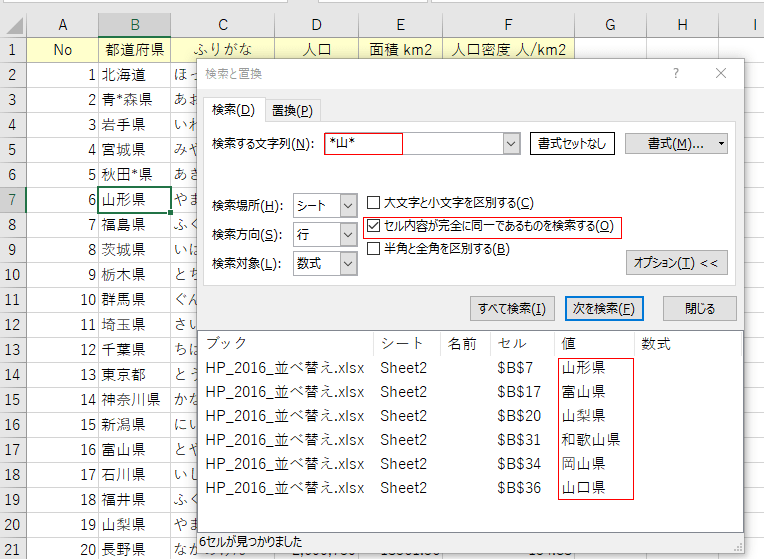Select column G header

[611, 25]
